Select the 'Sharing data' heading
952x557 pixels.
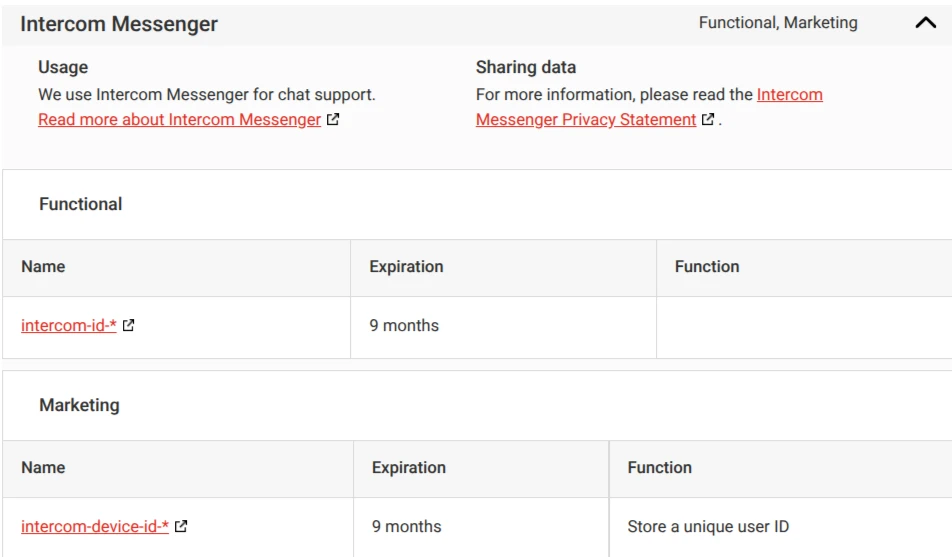tap(526, 67)
